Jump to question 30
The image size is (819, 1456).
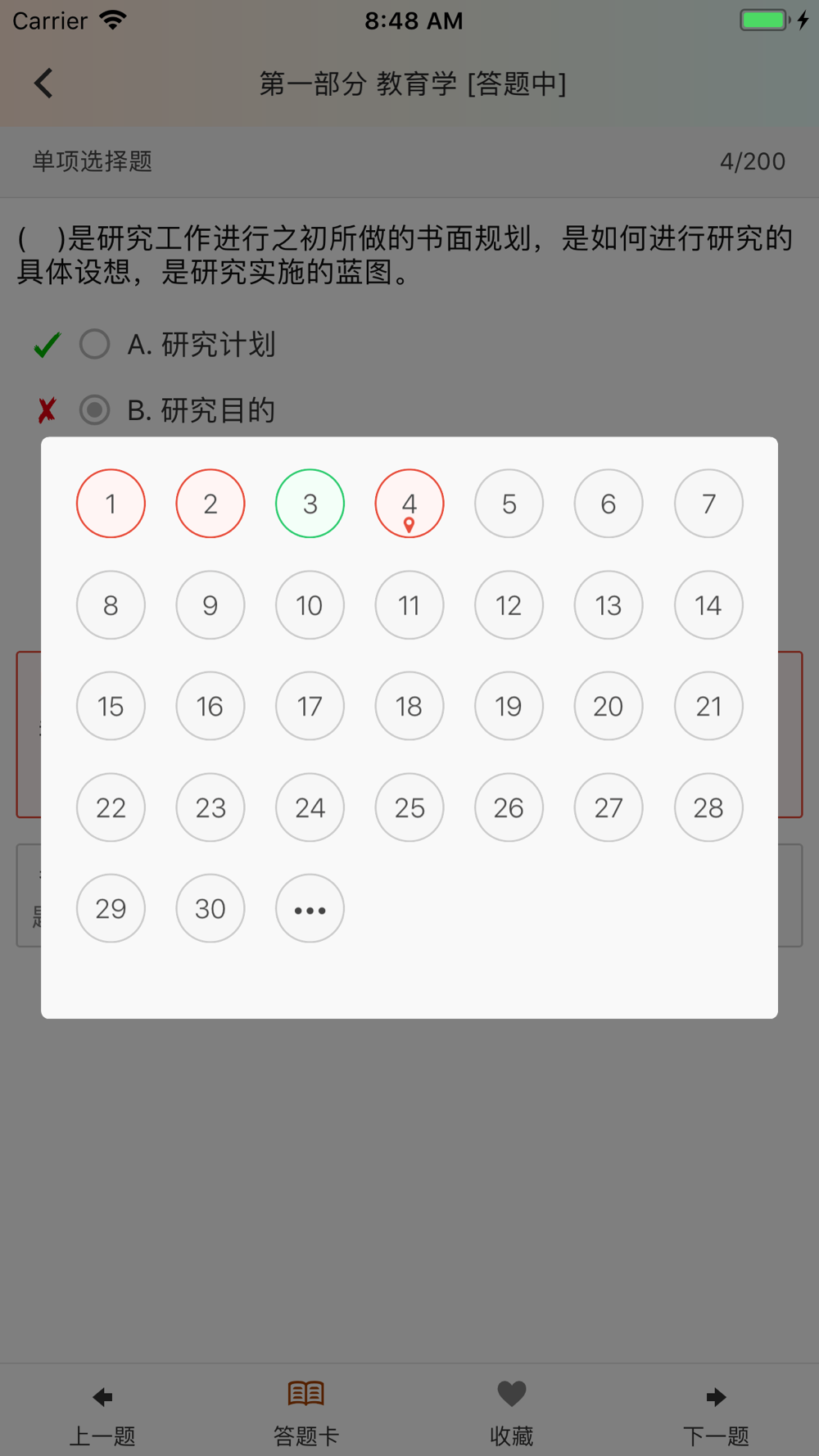pyautogui.click(x=210, y=909)
